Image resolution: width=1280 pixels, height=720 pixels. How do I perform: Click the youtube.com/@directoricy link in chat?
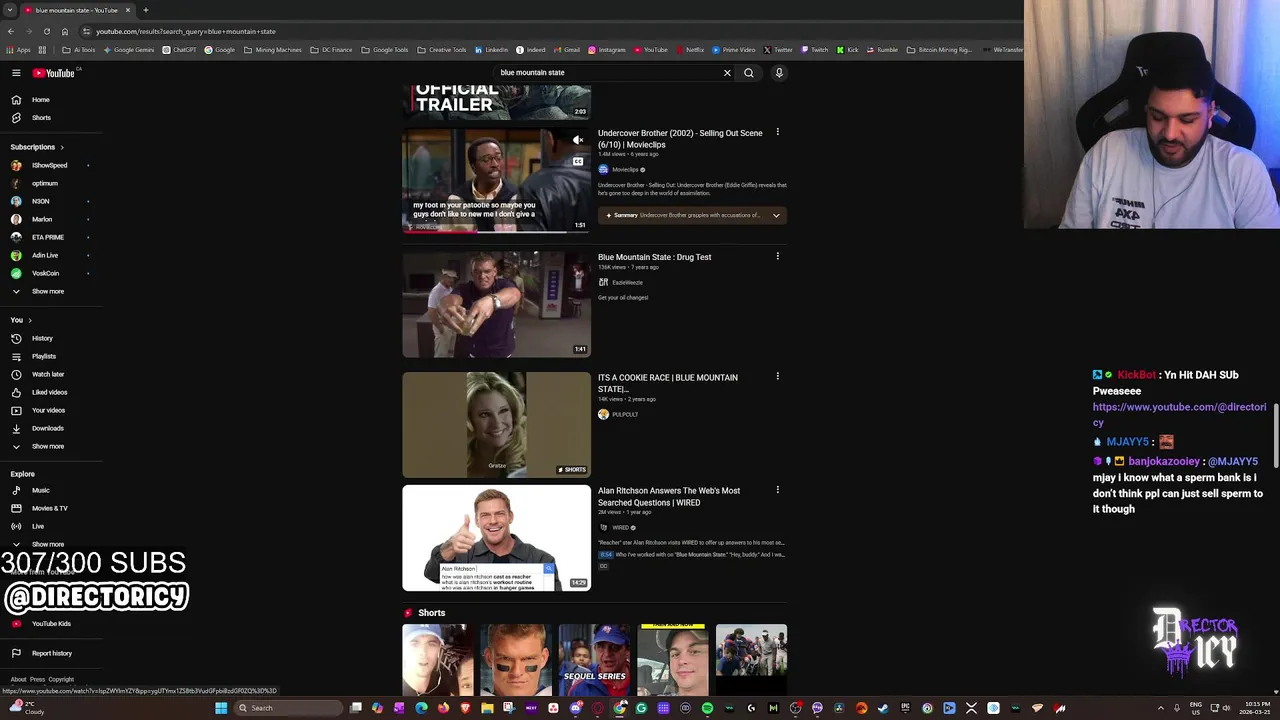pyautogui.click(x=1179, y=415)
